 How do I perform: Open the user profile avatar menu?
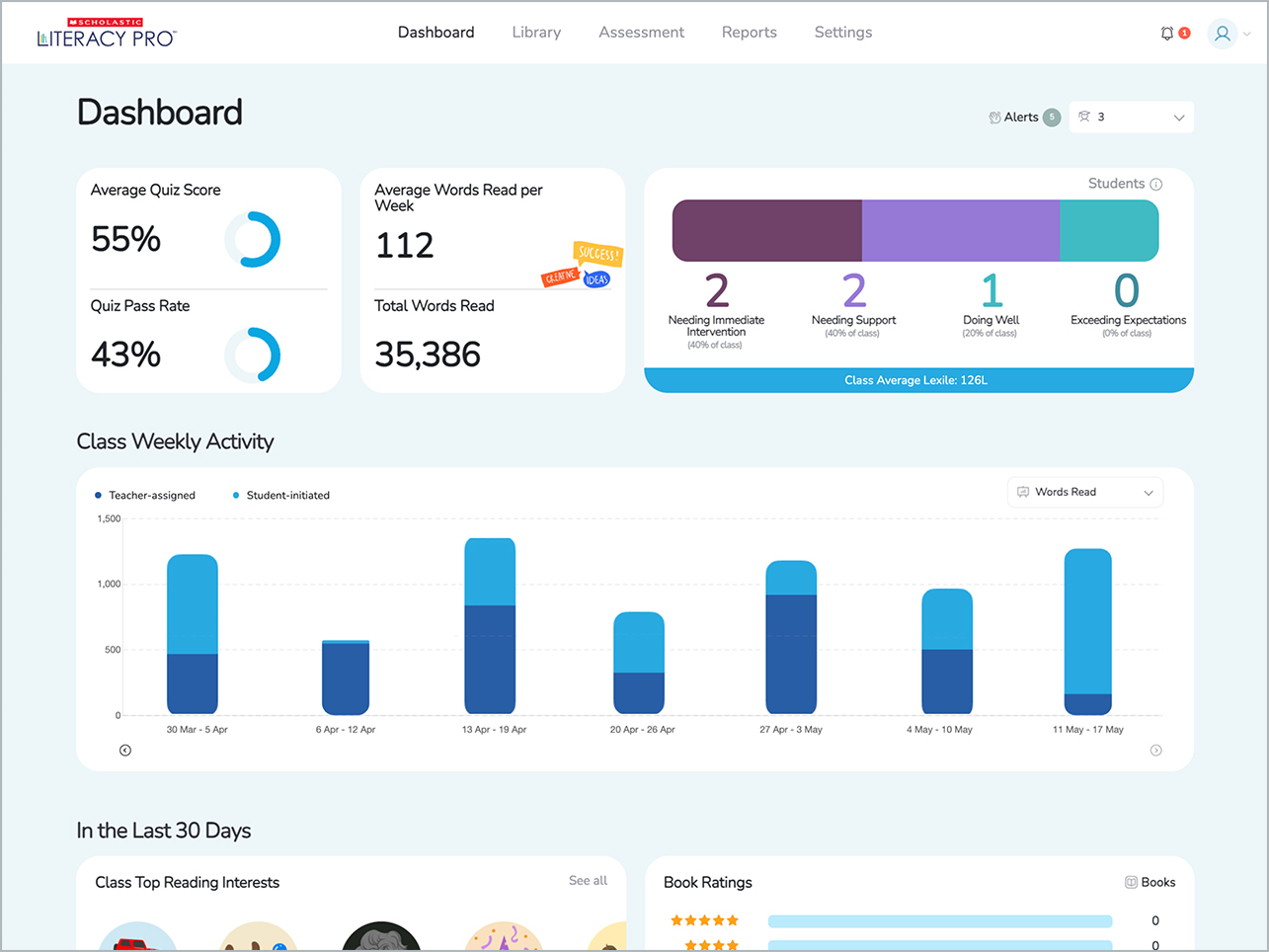[x=1222, y=34]
